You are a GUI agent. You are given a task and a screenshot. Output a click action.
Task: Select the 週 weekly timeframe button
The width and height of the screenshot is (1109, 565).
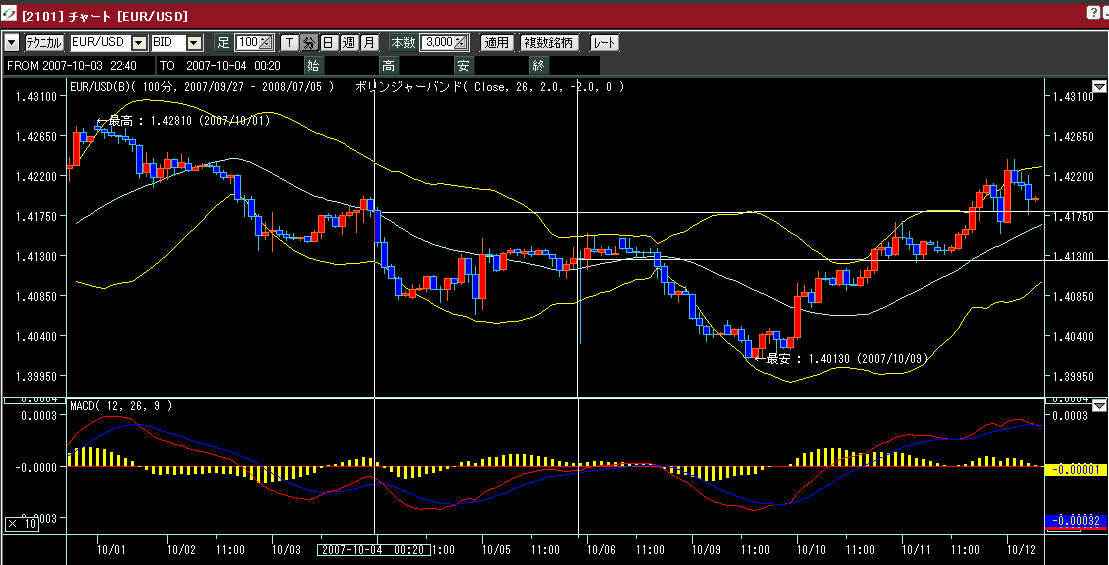[349, 43]
